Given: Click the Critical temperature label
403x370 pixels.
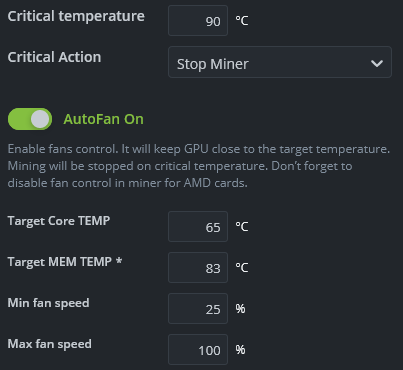Looking at the screenshot, I should click(x=76, y=16).
